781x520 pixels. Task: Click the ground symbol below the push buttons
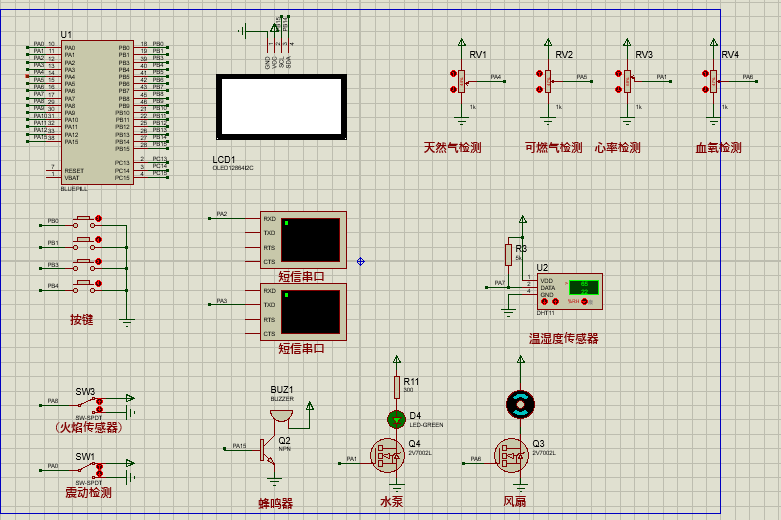tap(127, 322)
